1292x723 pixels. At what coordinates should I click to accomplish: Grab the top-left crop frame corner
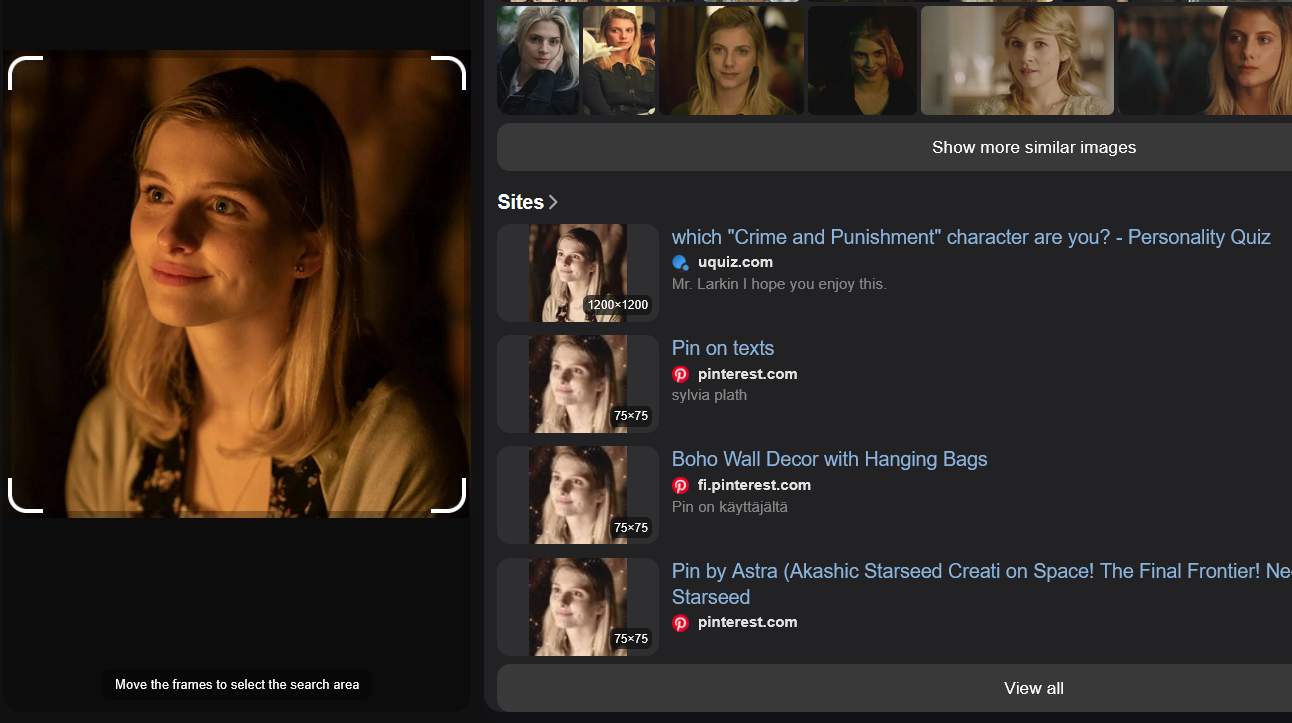[25, 73]
